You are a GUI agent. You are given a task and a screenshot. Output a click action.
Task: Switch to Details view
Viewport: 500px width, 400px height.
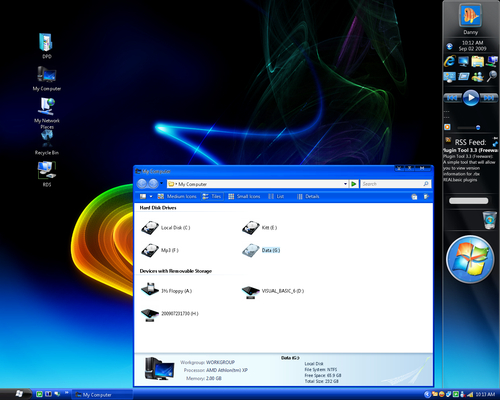coord(308,197)
